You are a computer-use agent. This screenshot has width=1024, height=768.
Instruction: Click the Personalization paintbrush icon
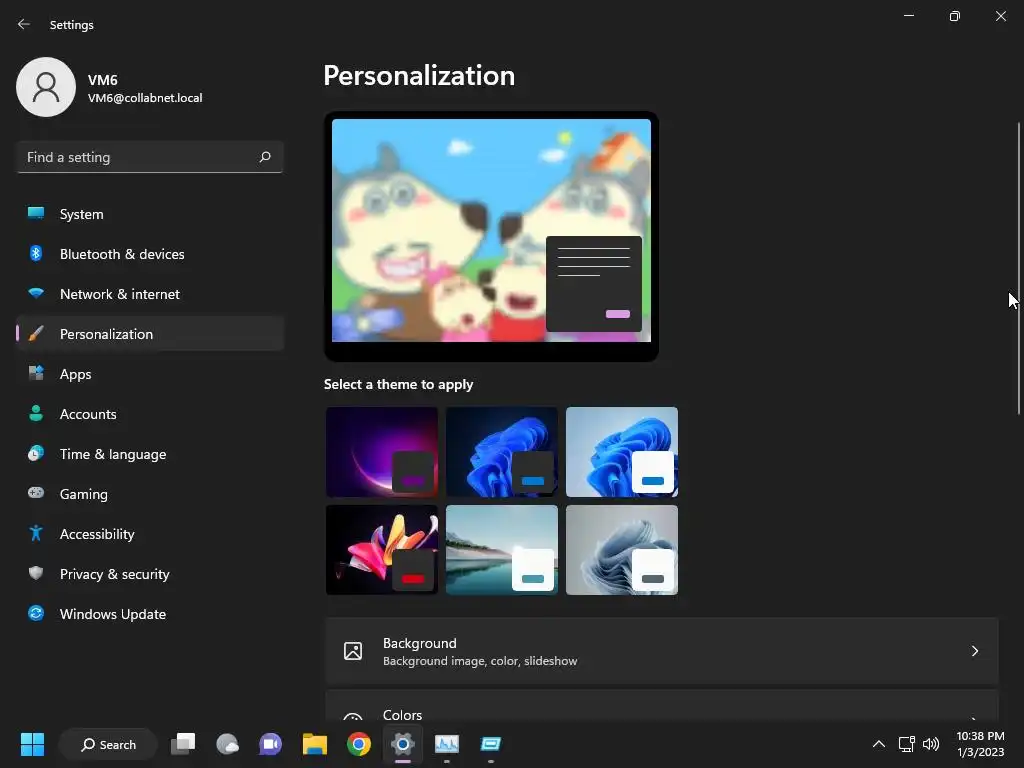[36, 334]
